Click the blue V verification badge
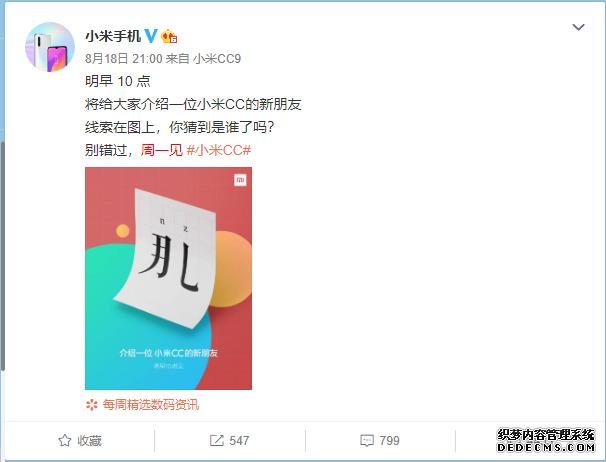 [151, 36]
